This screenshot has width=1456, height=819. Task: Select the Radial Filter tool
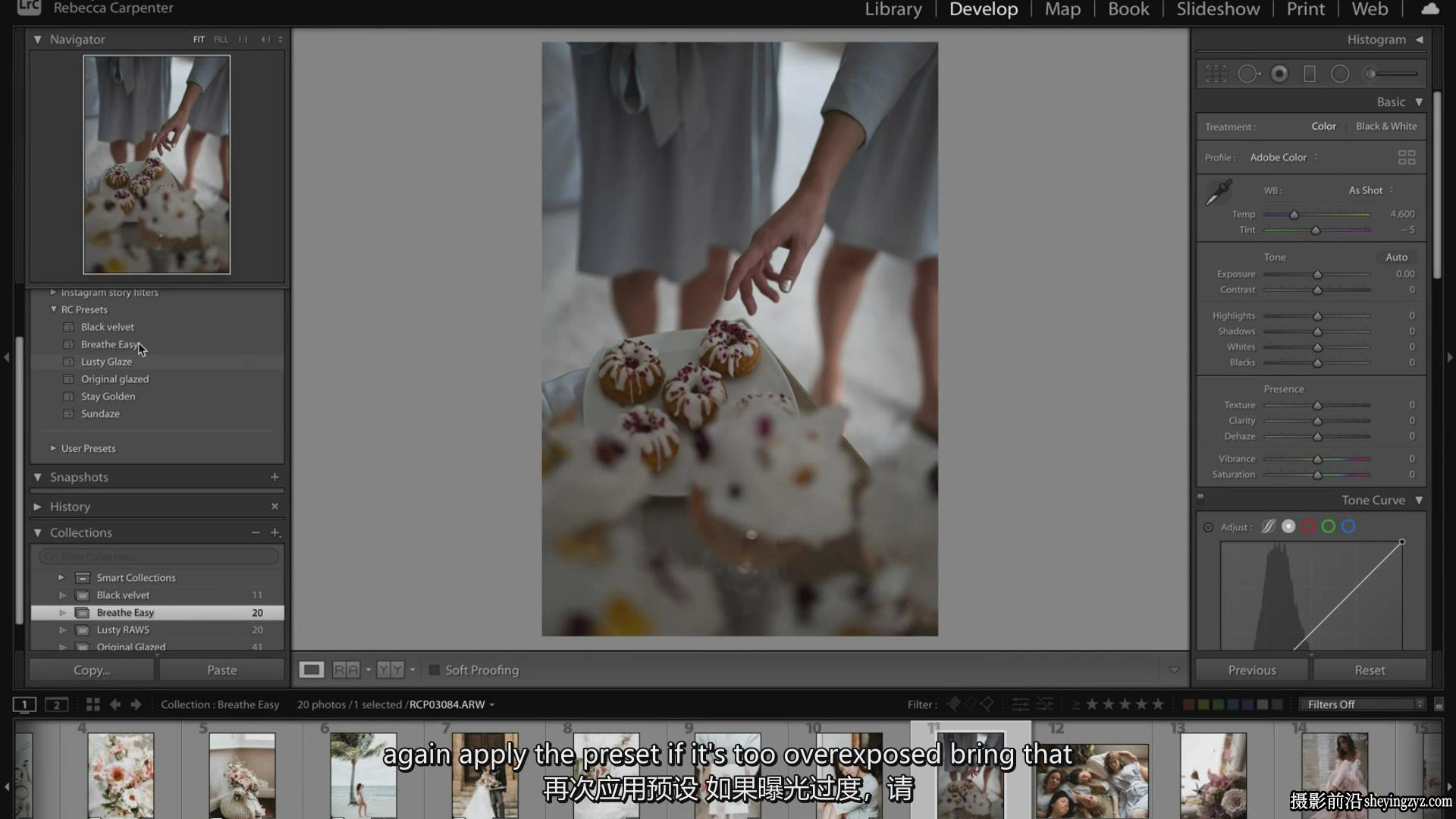(x=1340, y=74)
